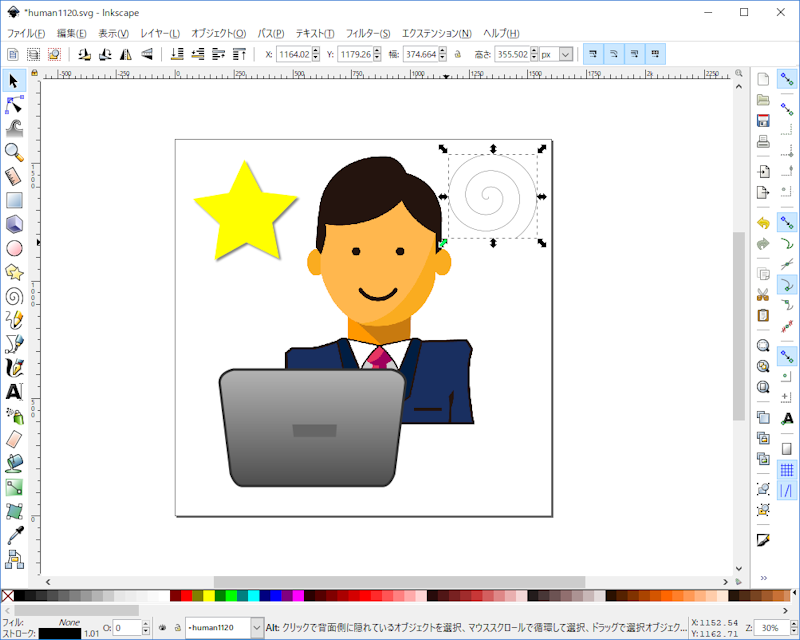Select the Star and polygon tool
The height and width of the screenshot is (640, 800).
14,273
